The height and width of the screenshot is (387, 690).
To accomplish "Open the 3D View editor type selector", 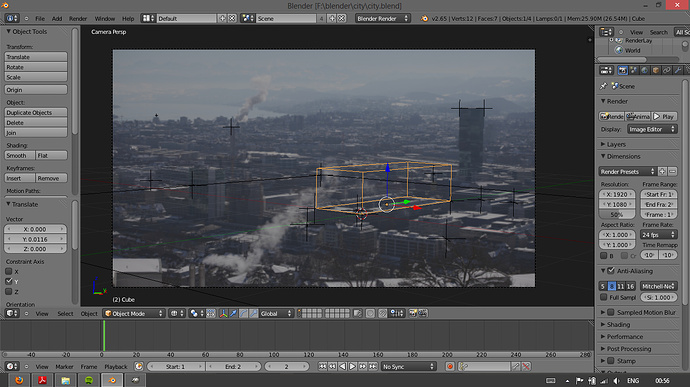I will [x=12, y=313].
